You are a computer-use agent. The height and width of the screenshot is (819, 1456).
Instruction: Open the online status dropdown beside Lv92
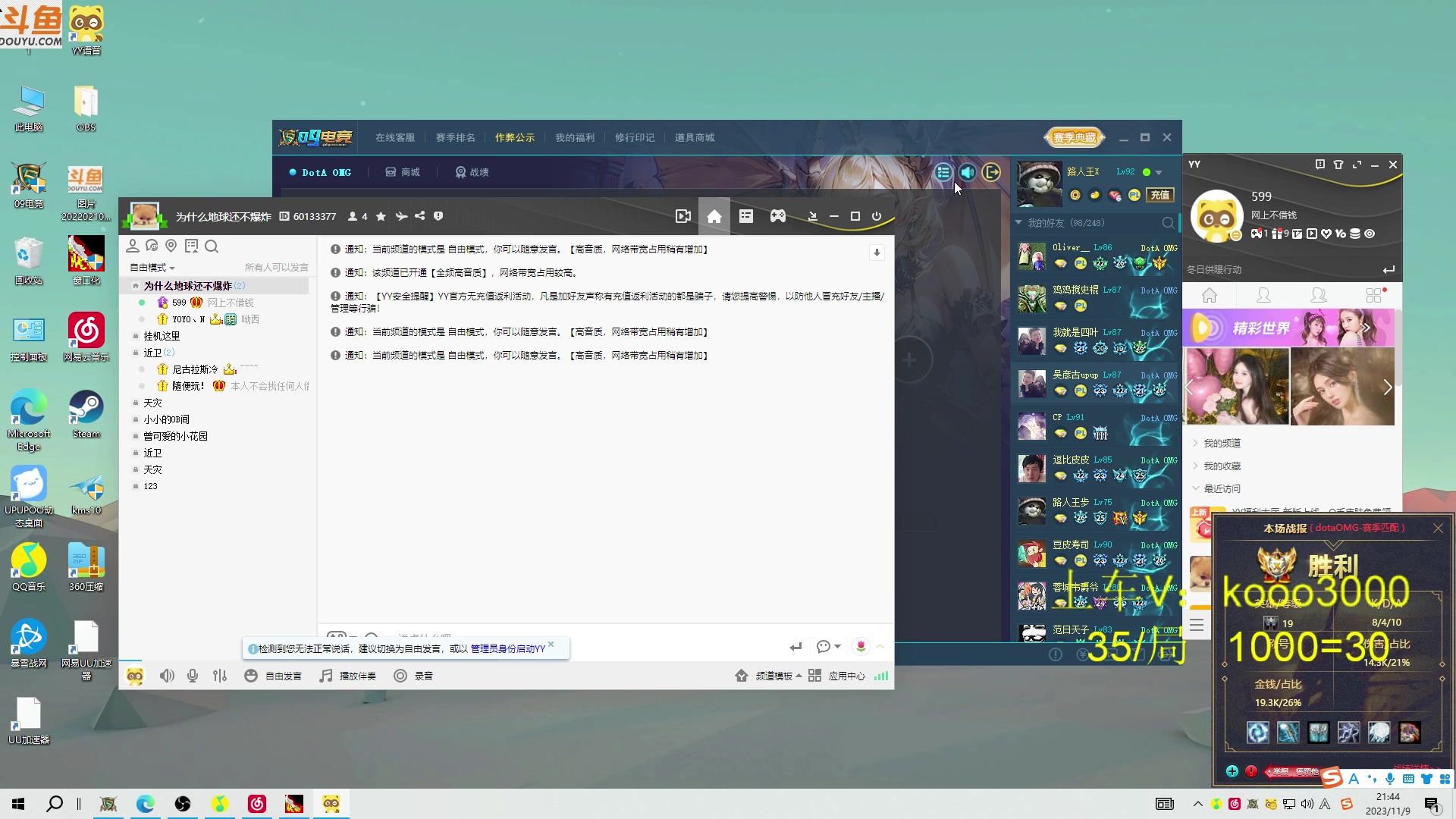tap(1159, 173)
